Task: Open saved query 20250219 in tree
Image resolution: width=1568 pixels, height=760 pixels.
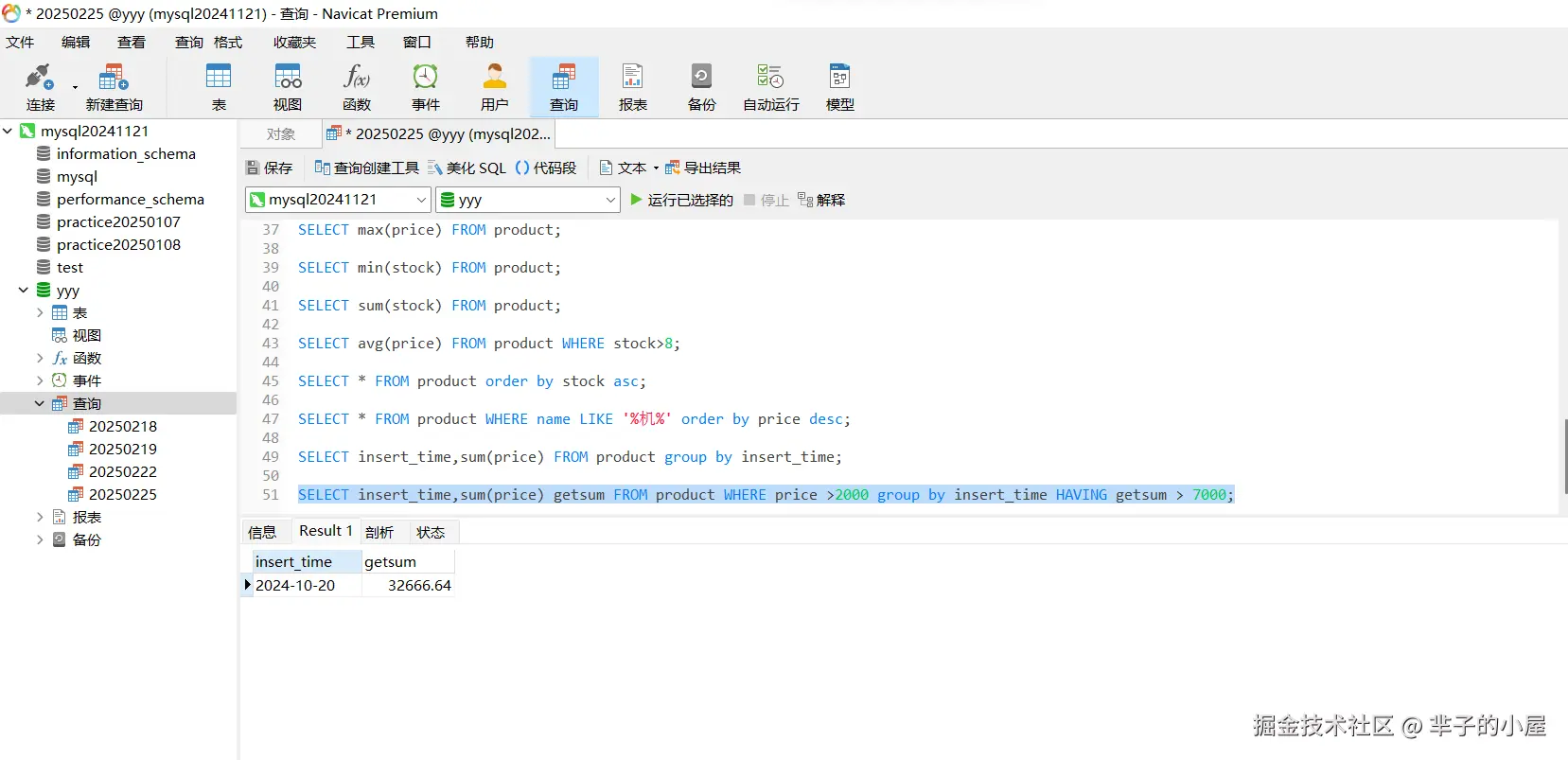Action: pyautogui.click(x=122, y=450)
